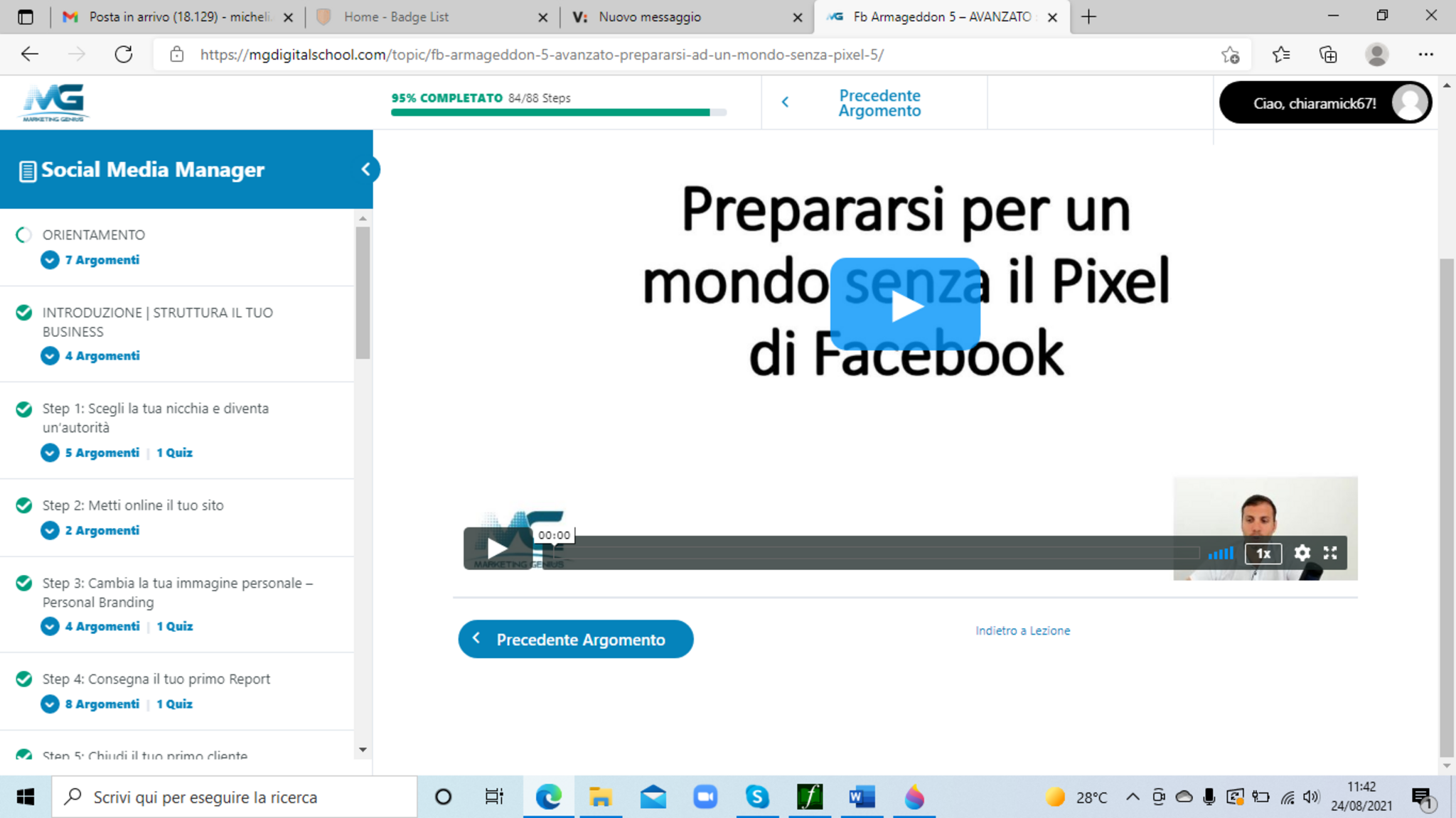Screen dimensions: 1456x818
Task: Click small play button in video controls
Action: pos(497,548)
